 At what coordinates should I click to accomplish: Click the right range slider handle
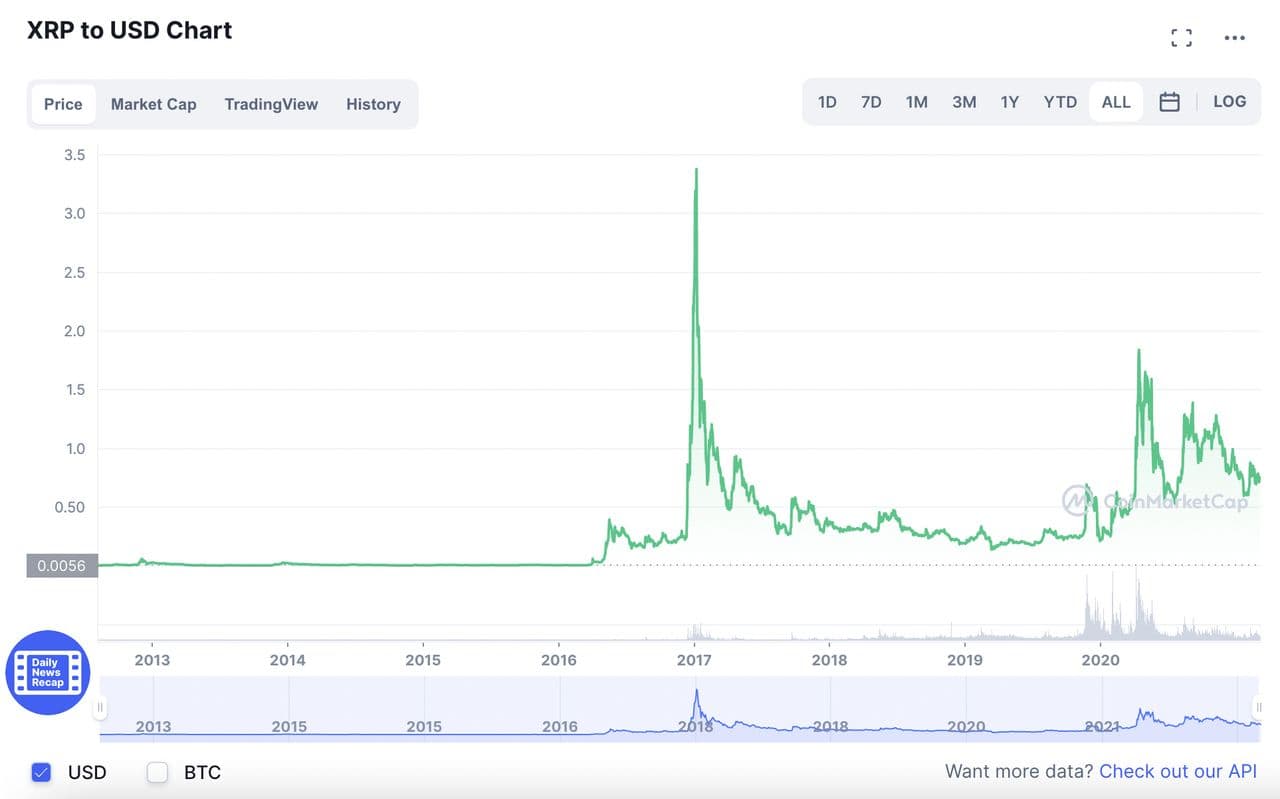(x=1260, y=708)
